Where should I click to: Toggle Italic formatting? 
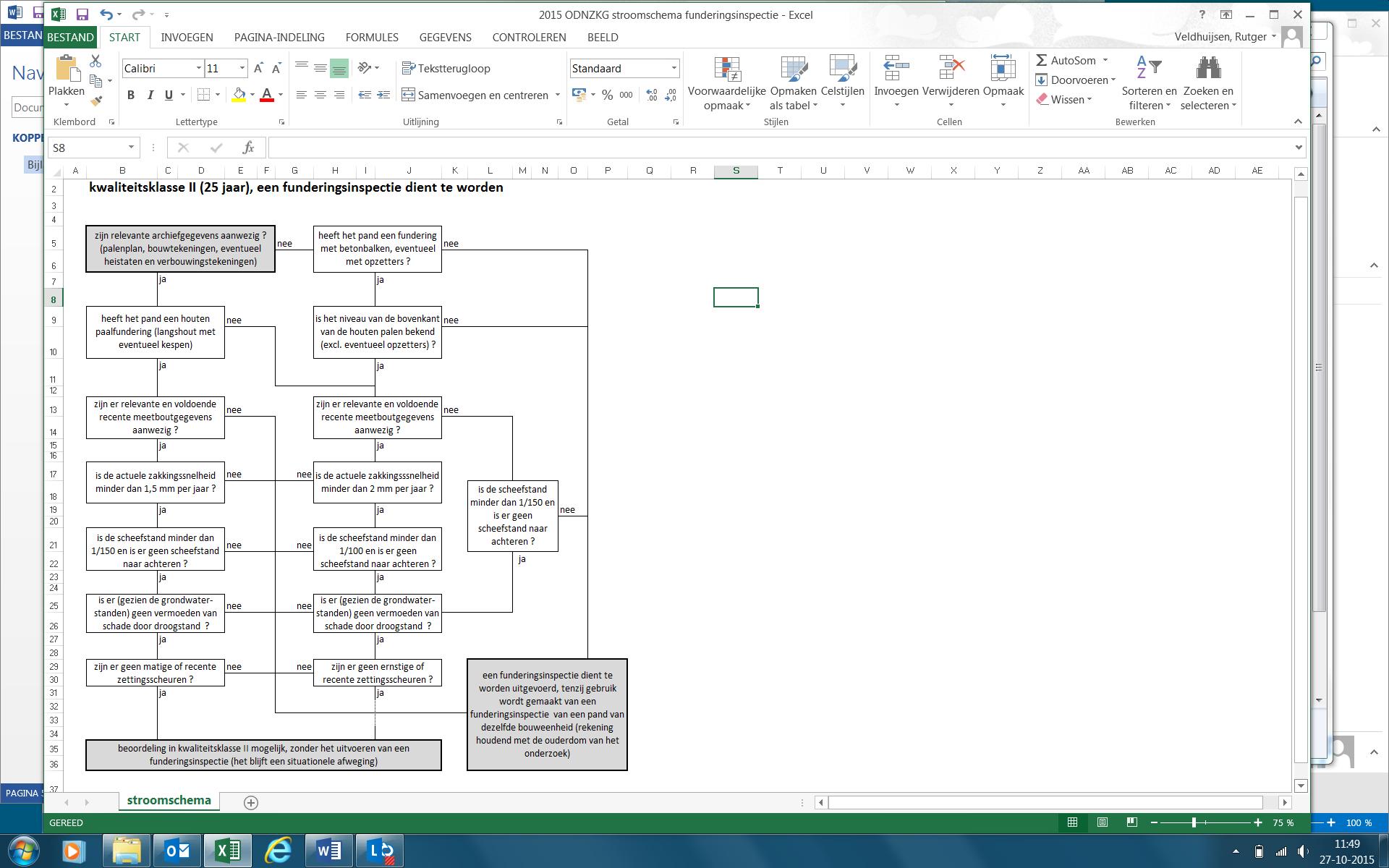click(x=150, y=95)
